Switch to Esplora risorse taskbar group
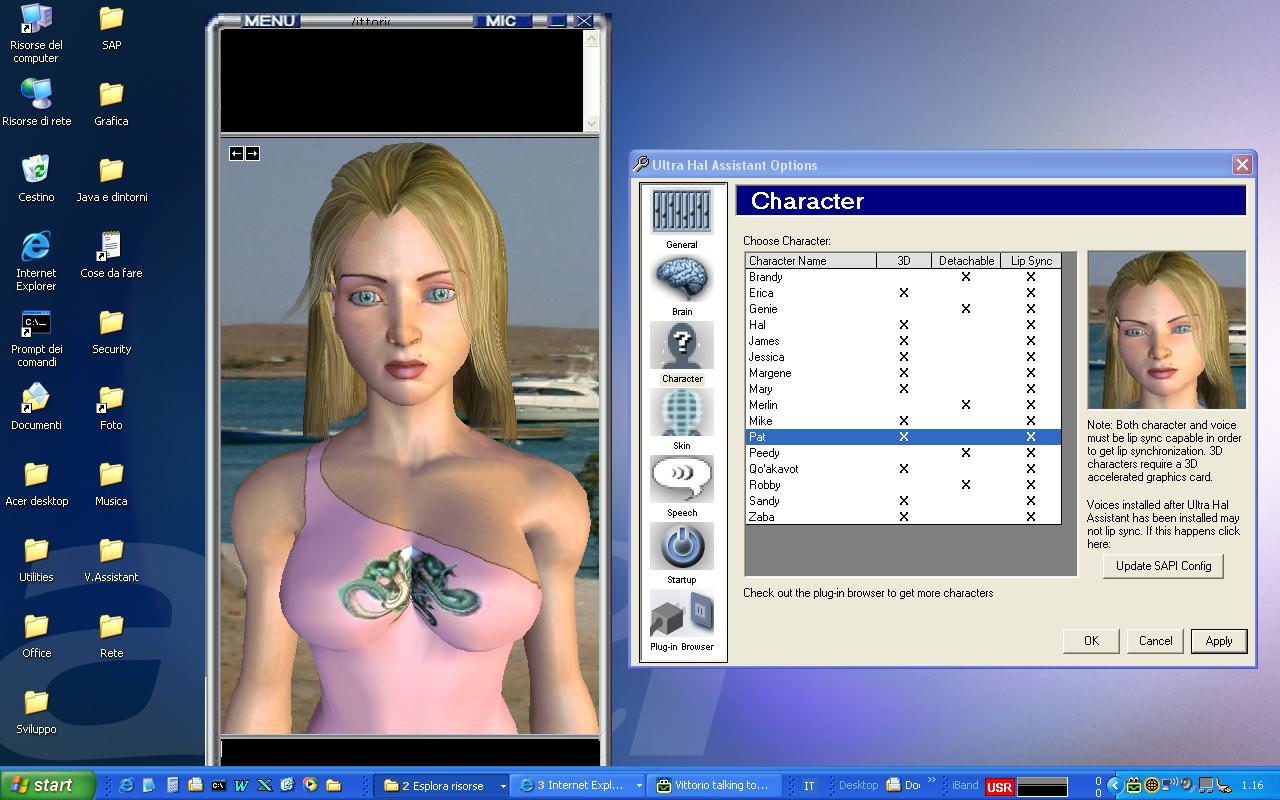This screenshot has width=1280, height=800. coord(444,786)
